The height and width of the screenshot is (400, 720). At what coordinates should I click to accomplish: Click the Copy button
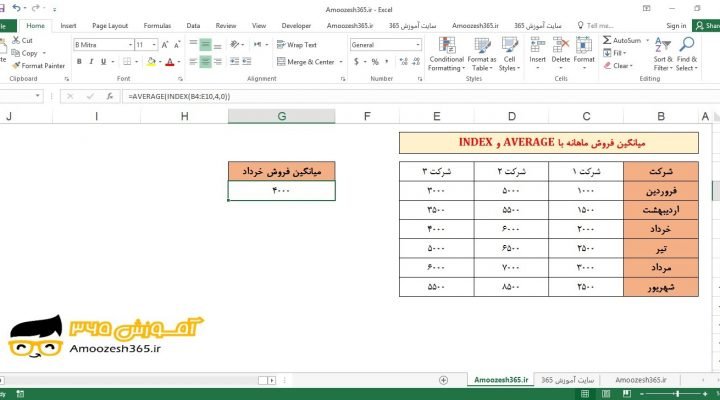pyautogui.click(x=24, y=53)
